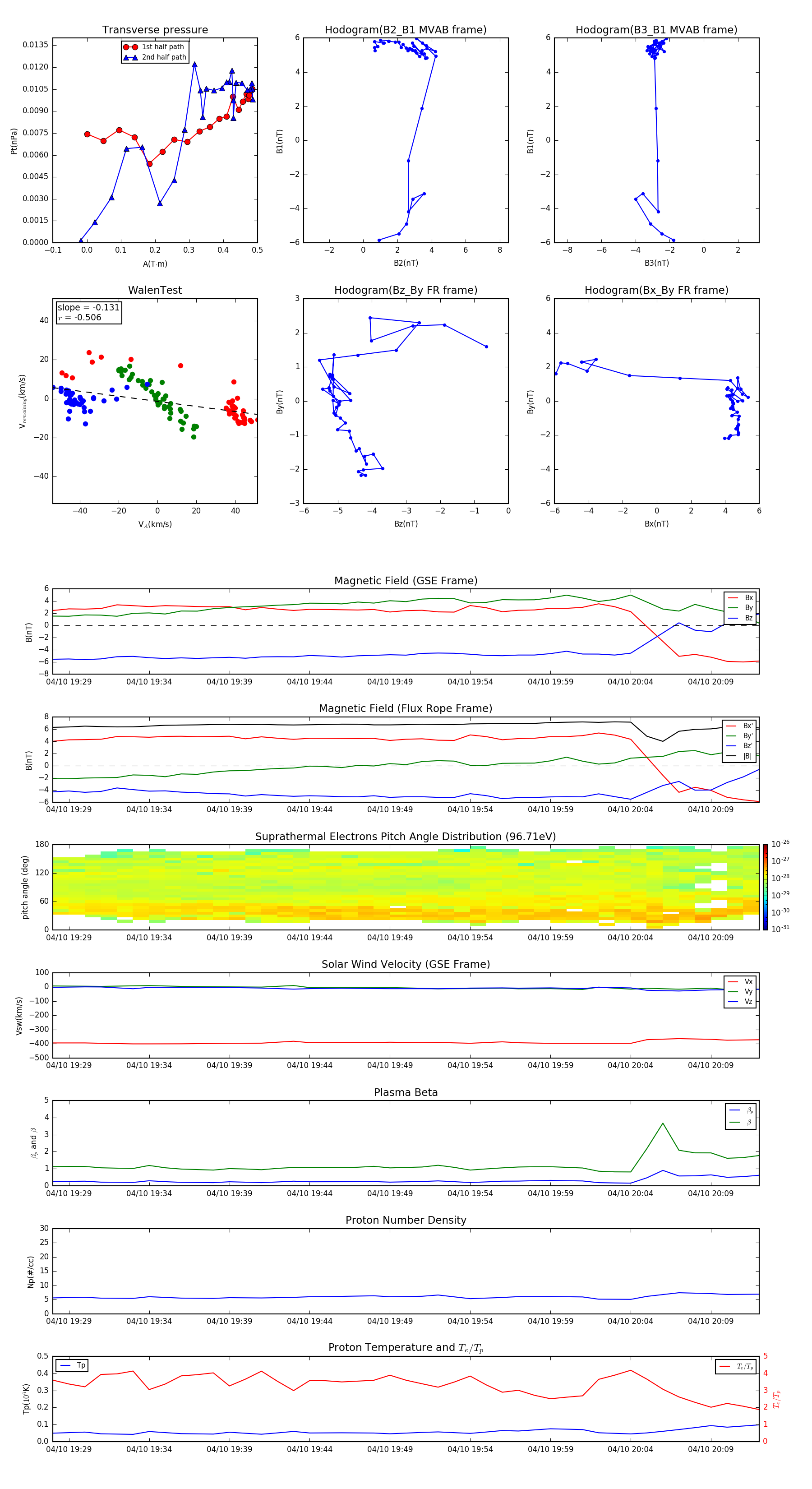Click the pitch angle color scale bar
The image size is (812, 1489).
pyautogui.click(x=765, y=887)
